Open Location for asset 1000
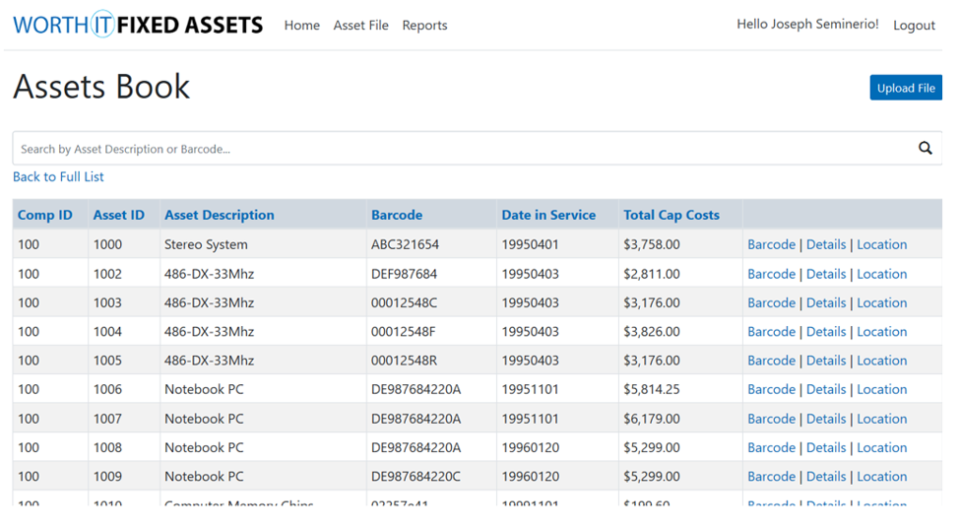Viewport: 960px width, 528px height. [882, 244]
